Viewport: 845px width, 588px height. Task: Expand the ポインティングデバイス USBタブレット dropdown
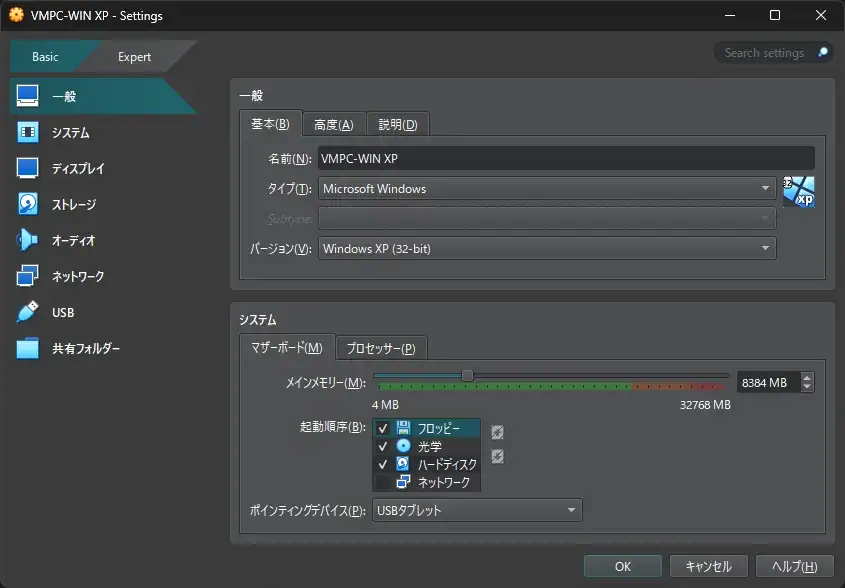tap(476, 510)
